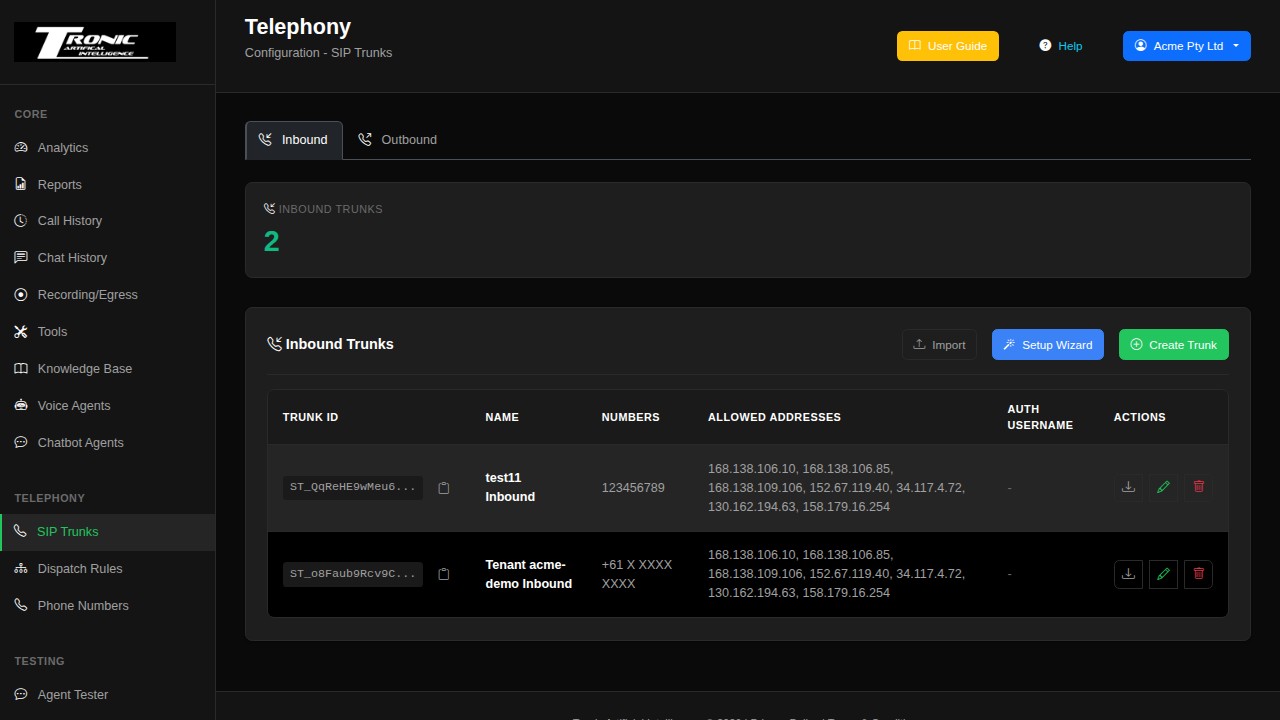The width and height of the screenshot is (1280, 720).
Task: Edit the Tenant acme-demo Inbound trunk
Action: pos(1163,574)
